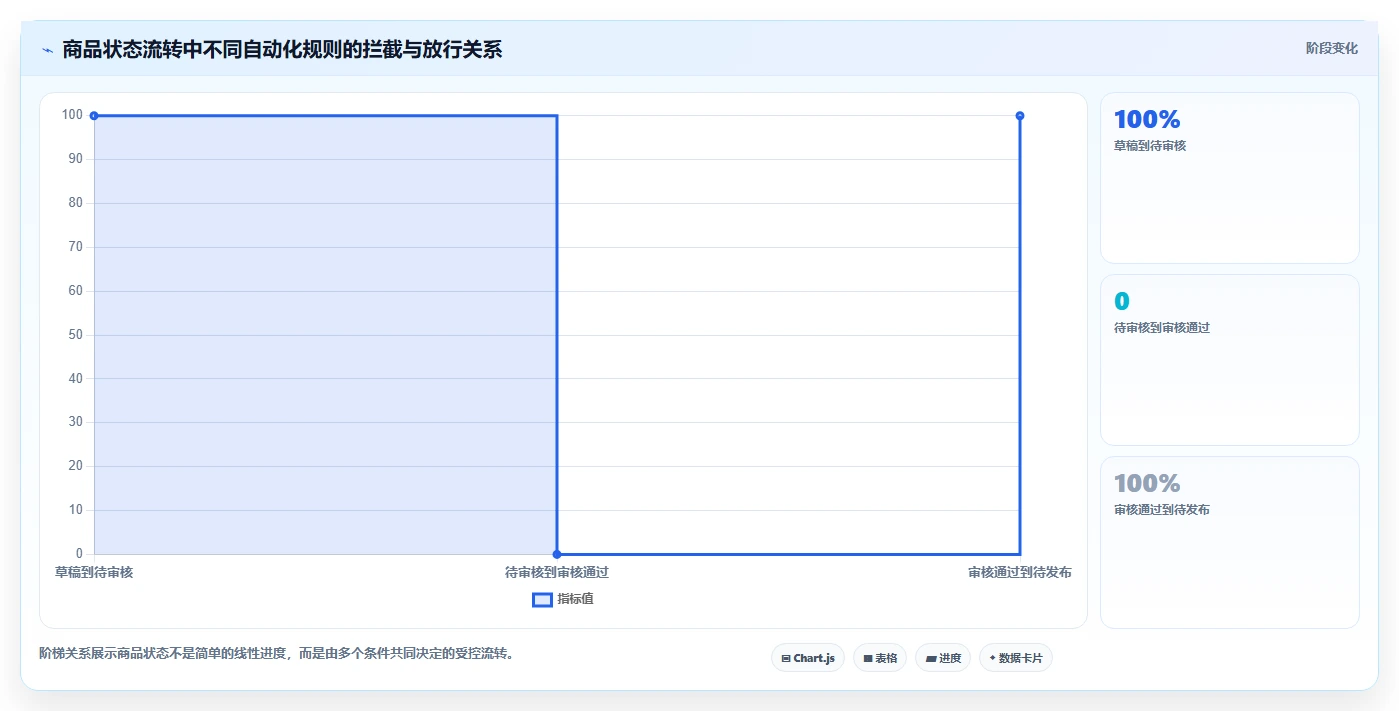Click the data point at 草稿到待审核

[x=94, y=116]
